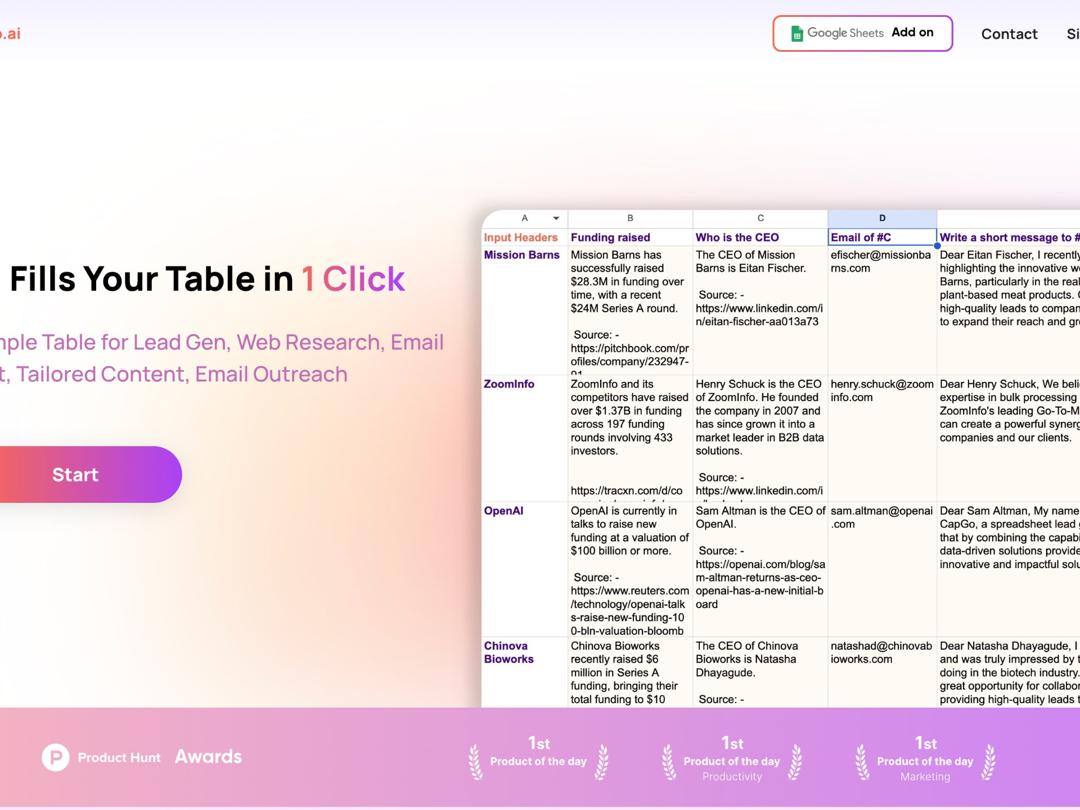The image size is (1080, 810).
Task: Select the OpenAI company cell
Action: point(504,511)
